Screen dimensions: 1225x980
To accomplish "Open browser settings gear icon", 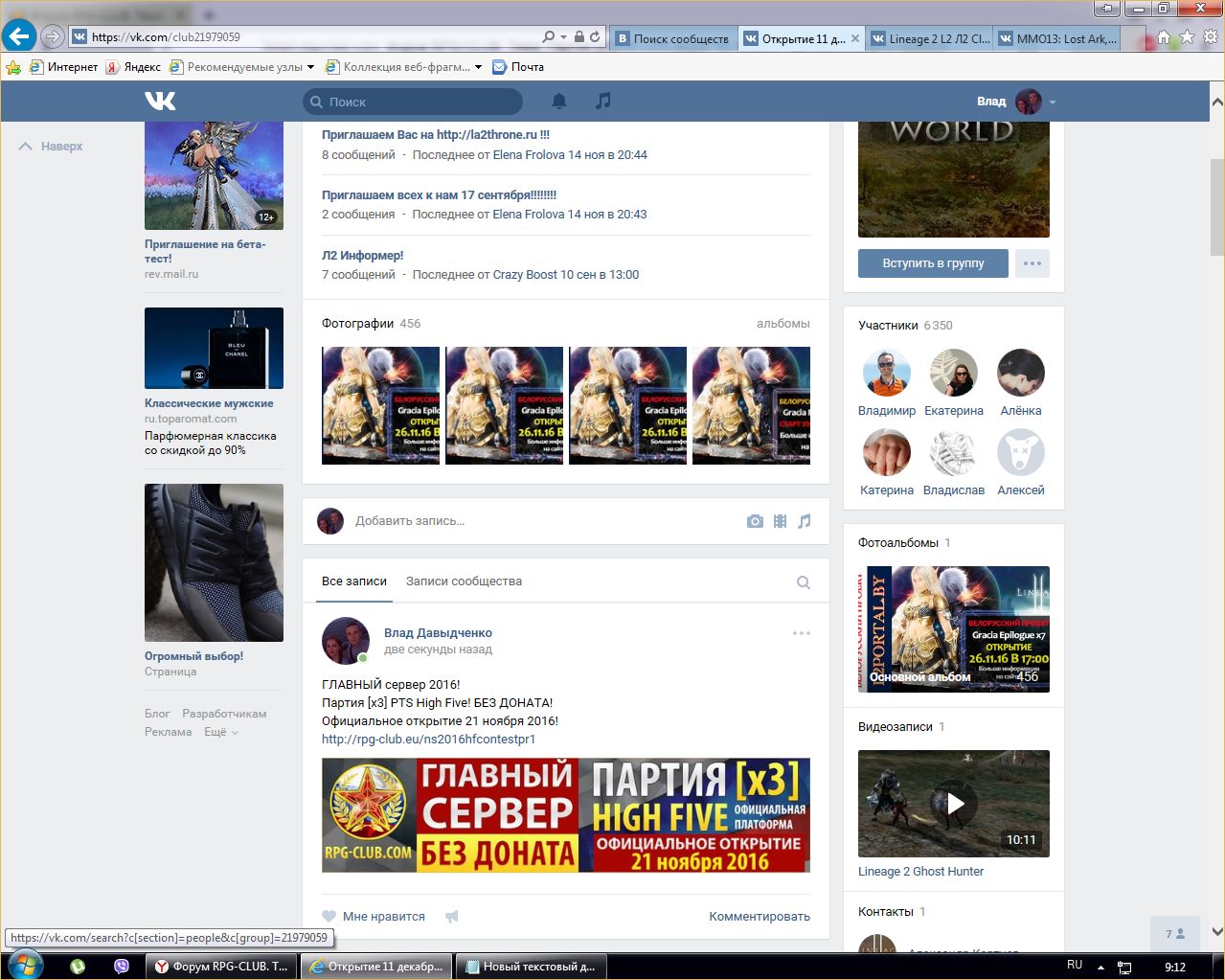I will point(1211,37).
